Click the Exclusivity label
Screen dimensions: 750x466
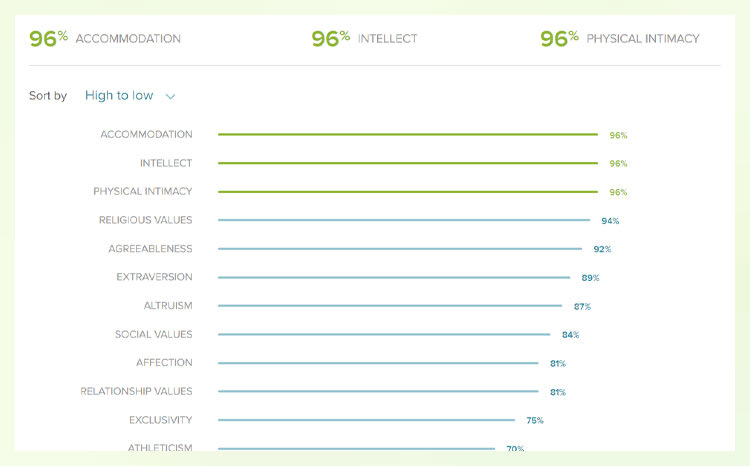[161, 420]
